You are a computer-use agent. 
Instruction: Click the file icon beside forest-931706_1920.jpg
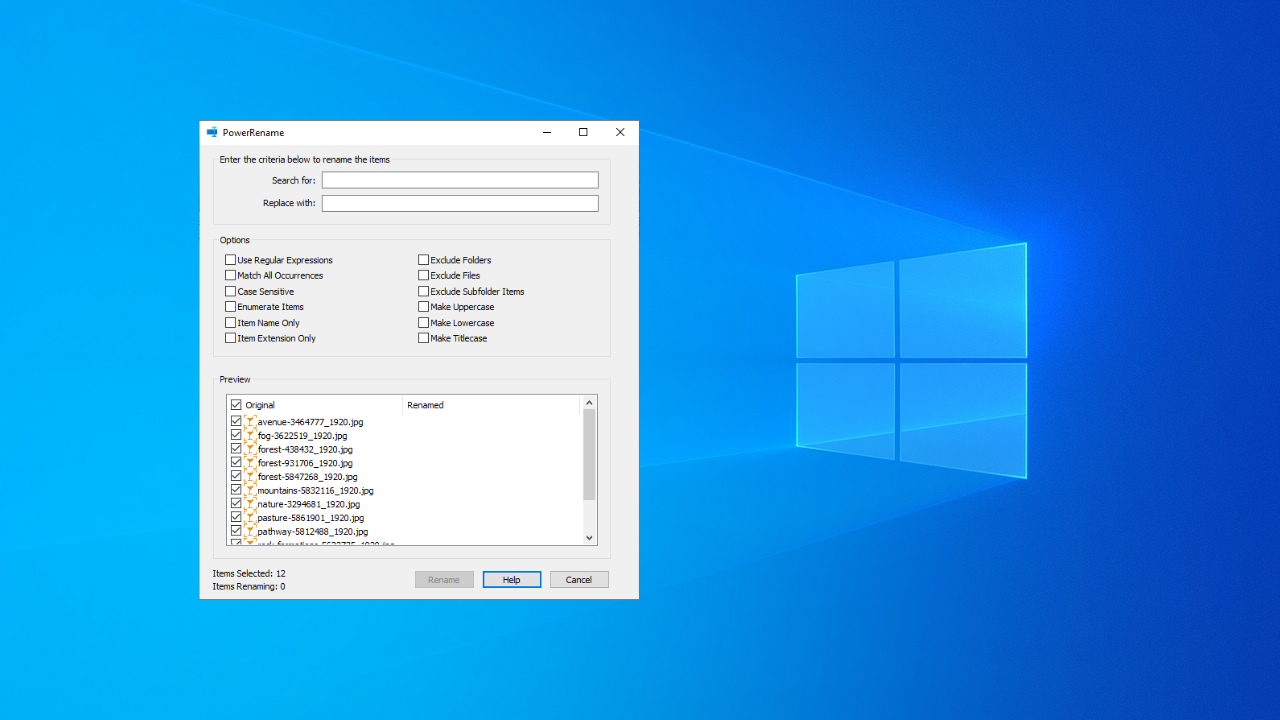[249, 462]
